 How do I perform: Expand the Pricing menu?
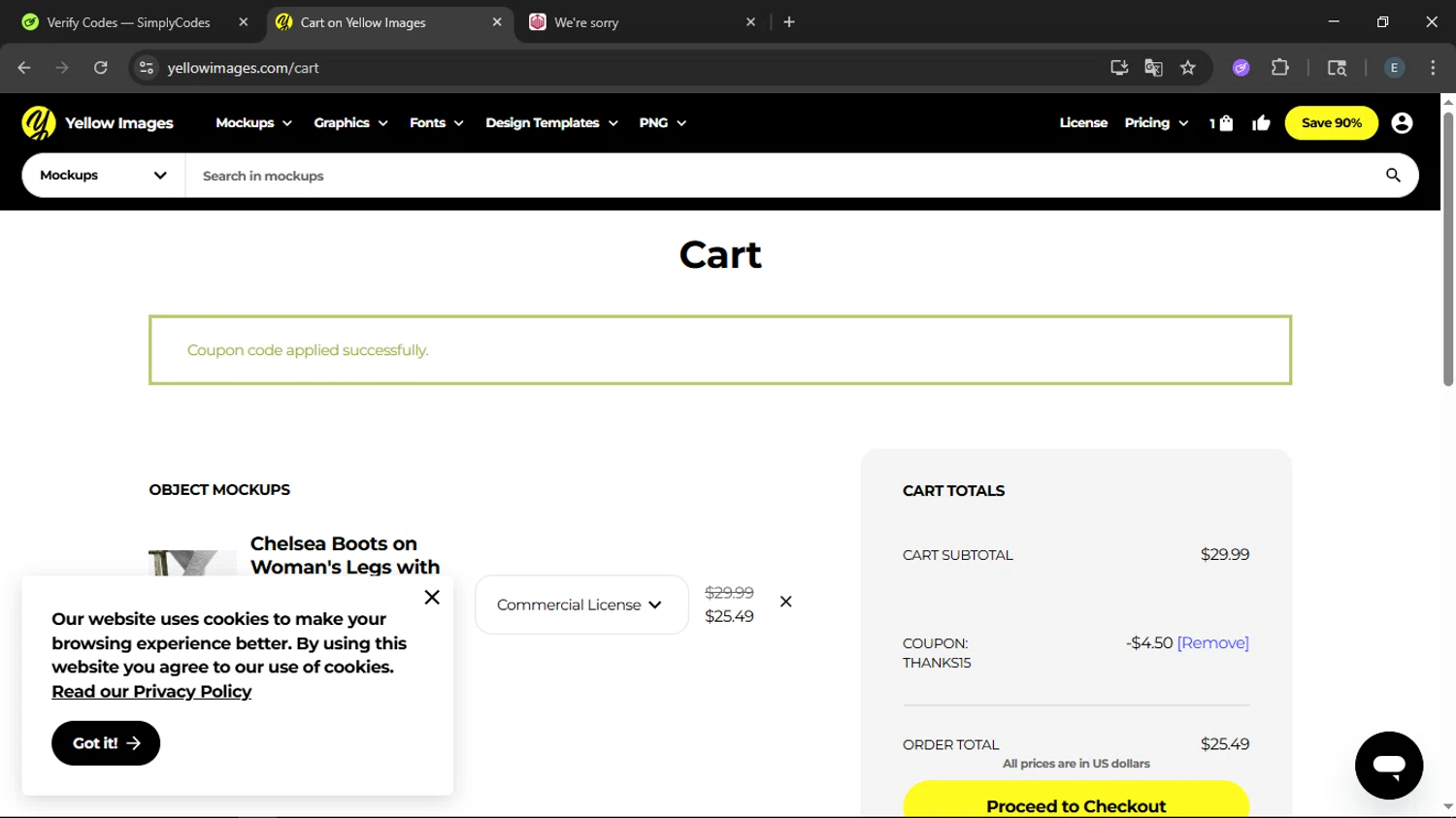coord(1156,123)
